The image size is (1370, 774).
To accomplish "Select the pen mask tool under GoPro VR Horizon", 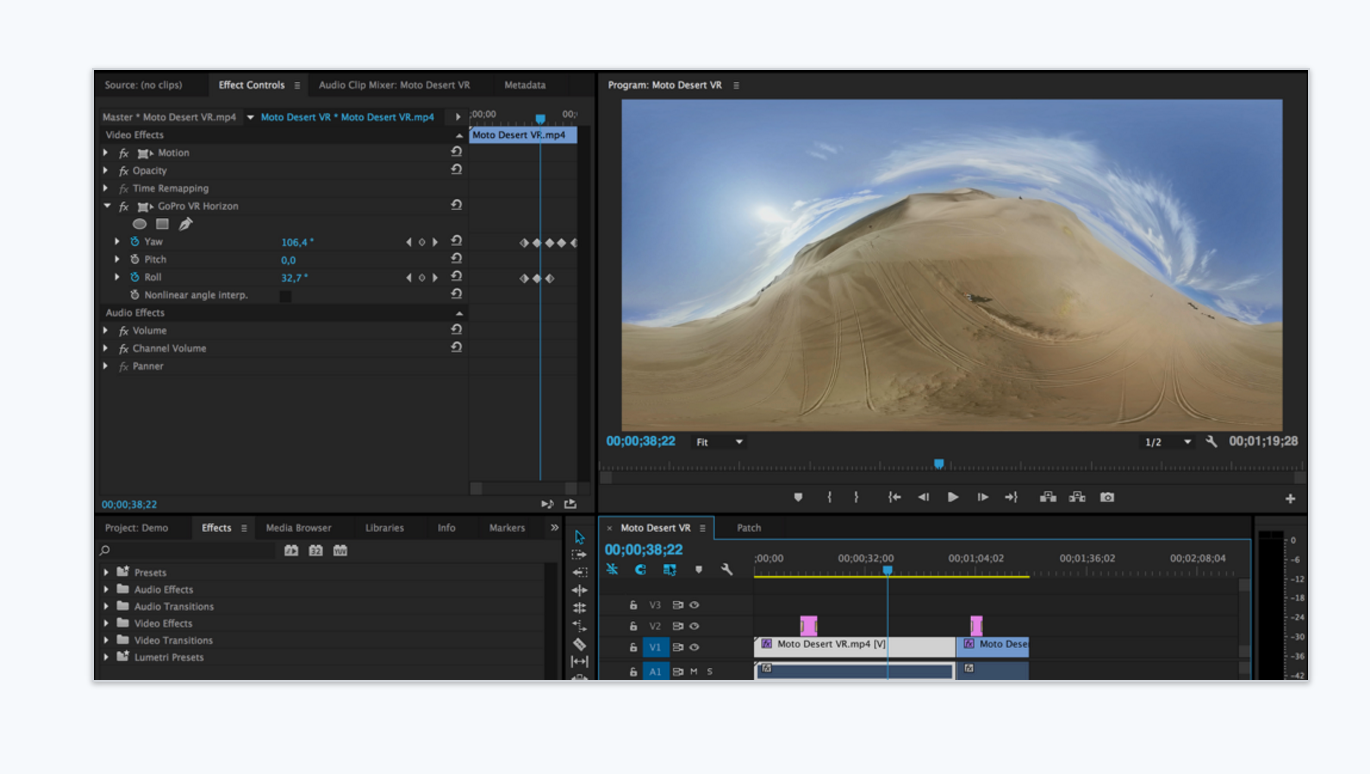I will (185, 224).
